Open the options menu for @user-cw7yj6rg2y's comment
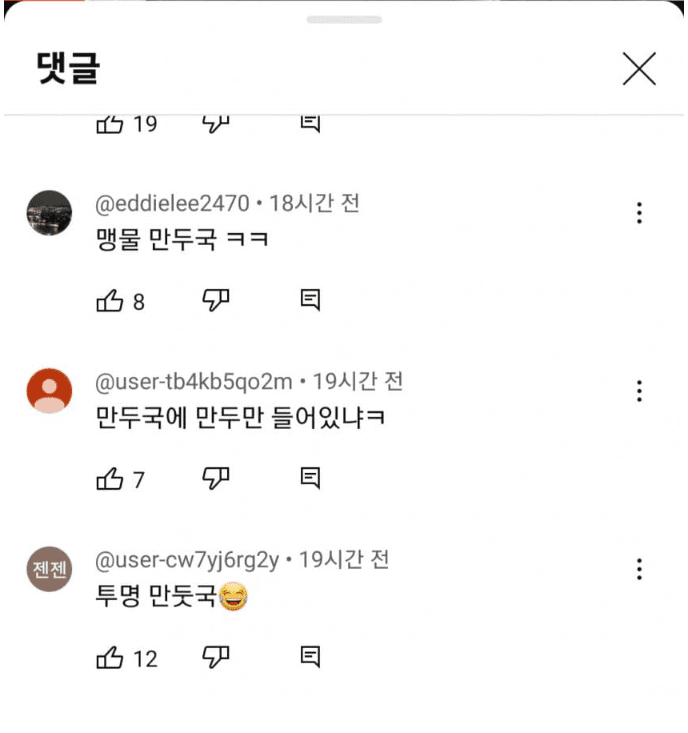The width and height of the screenshot is (688, 733). pos(639,569)
